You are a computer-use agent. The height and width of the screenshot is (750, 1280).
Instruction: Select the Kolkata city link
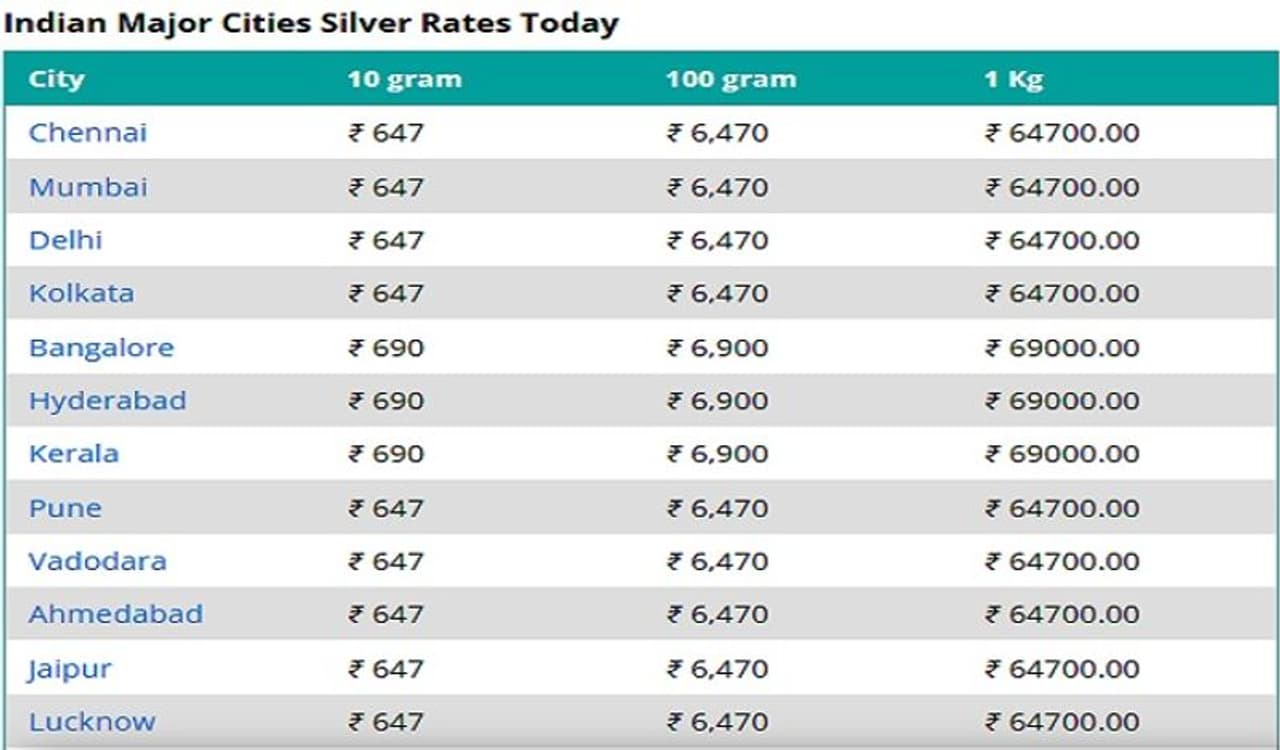[81, 293]
